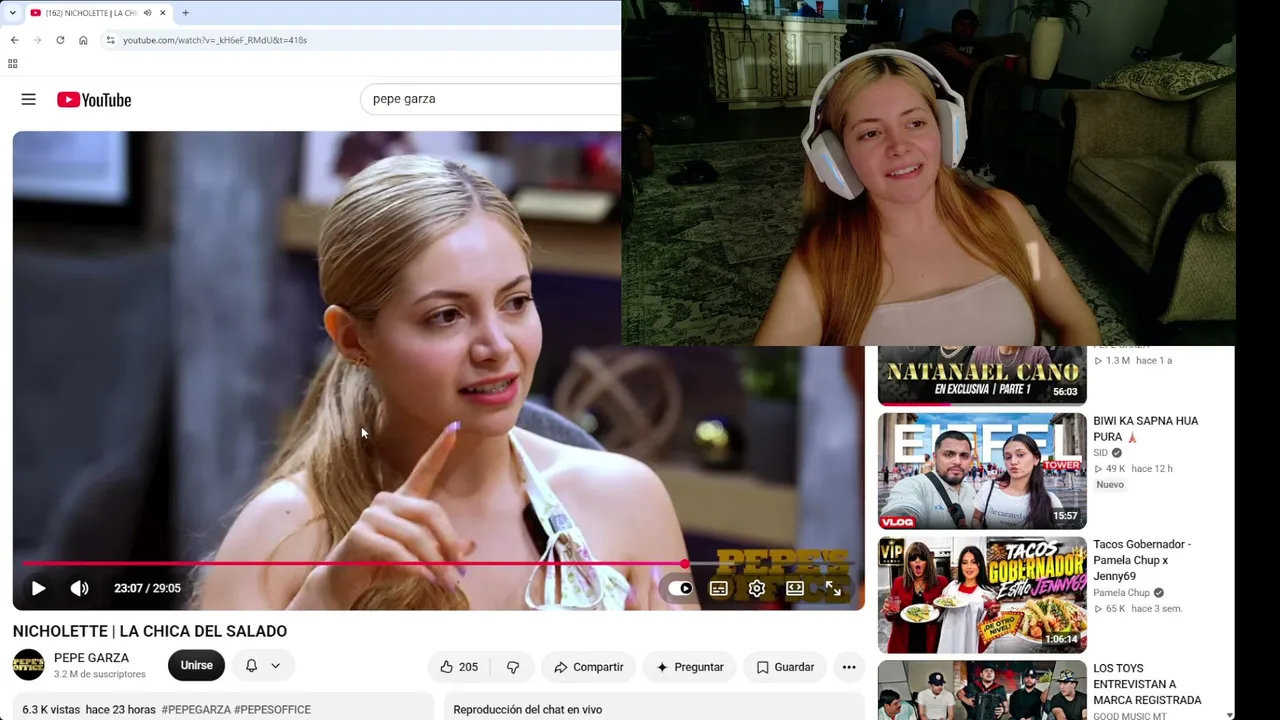Viewport: 1280px width, 720px height.
Task: Open the Tacos Gobernador video title
Action: click(1142, 560)
